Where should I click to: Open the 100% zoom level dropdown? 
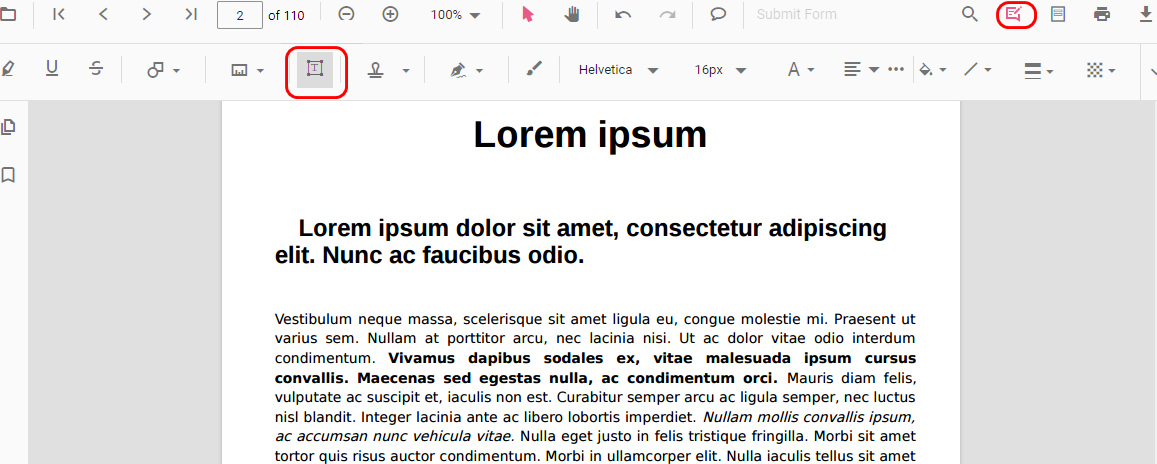455,15
